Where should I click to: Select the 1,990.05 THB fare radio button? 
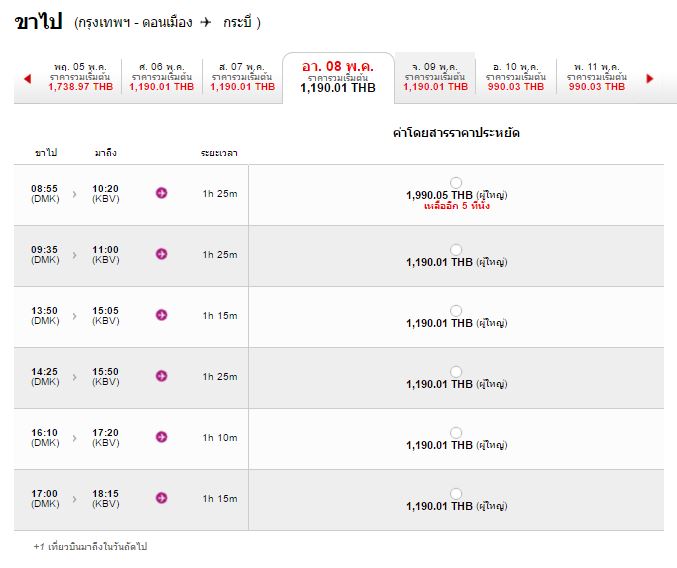tap(456, 183)
